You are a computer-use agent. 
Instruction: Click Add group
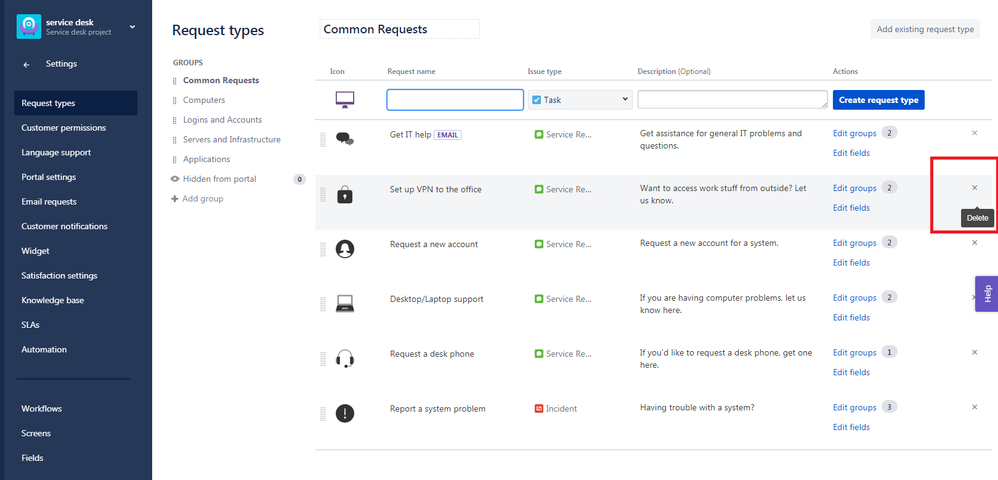click(x=197, y=199)
